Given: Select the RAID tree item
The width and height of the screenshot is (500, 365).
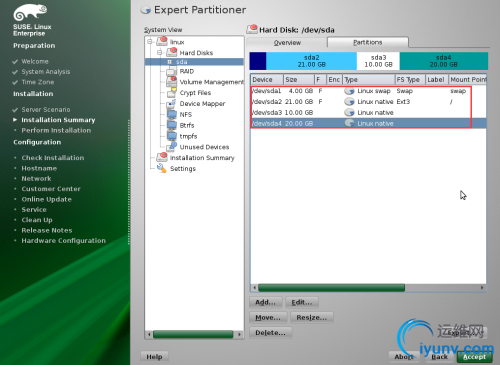Looking at the screenshot, I should click(x=187, y=71).
